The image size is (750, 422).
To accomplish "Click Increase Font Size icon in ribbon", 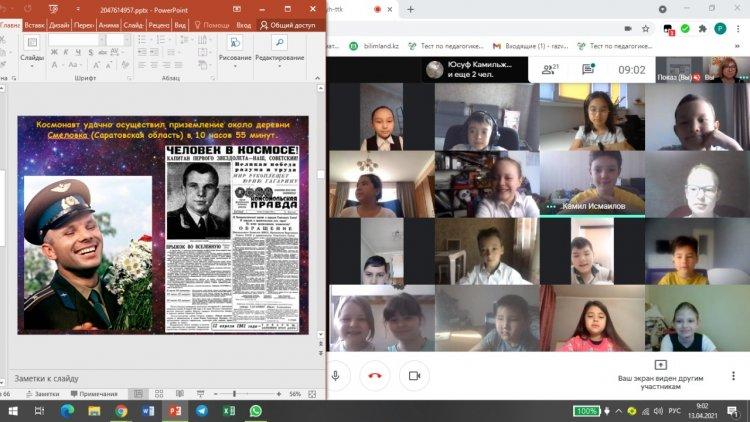I will pyautogui.click(x=97, y=65).
